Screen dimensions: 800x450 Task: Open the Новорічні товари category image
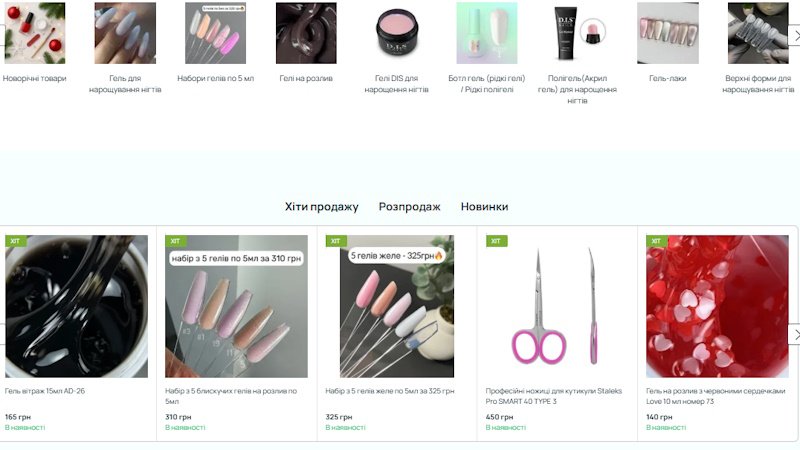[x=35, y=33]
